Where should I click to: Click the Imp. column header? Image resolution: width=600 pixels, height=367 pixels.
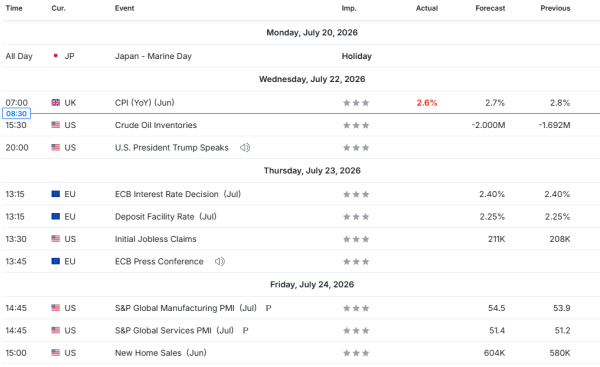point(349,8)
